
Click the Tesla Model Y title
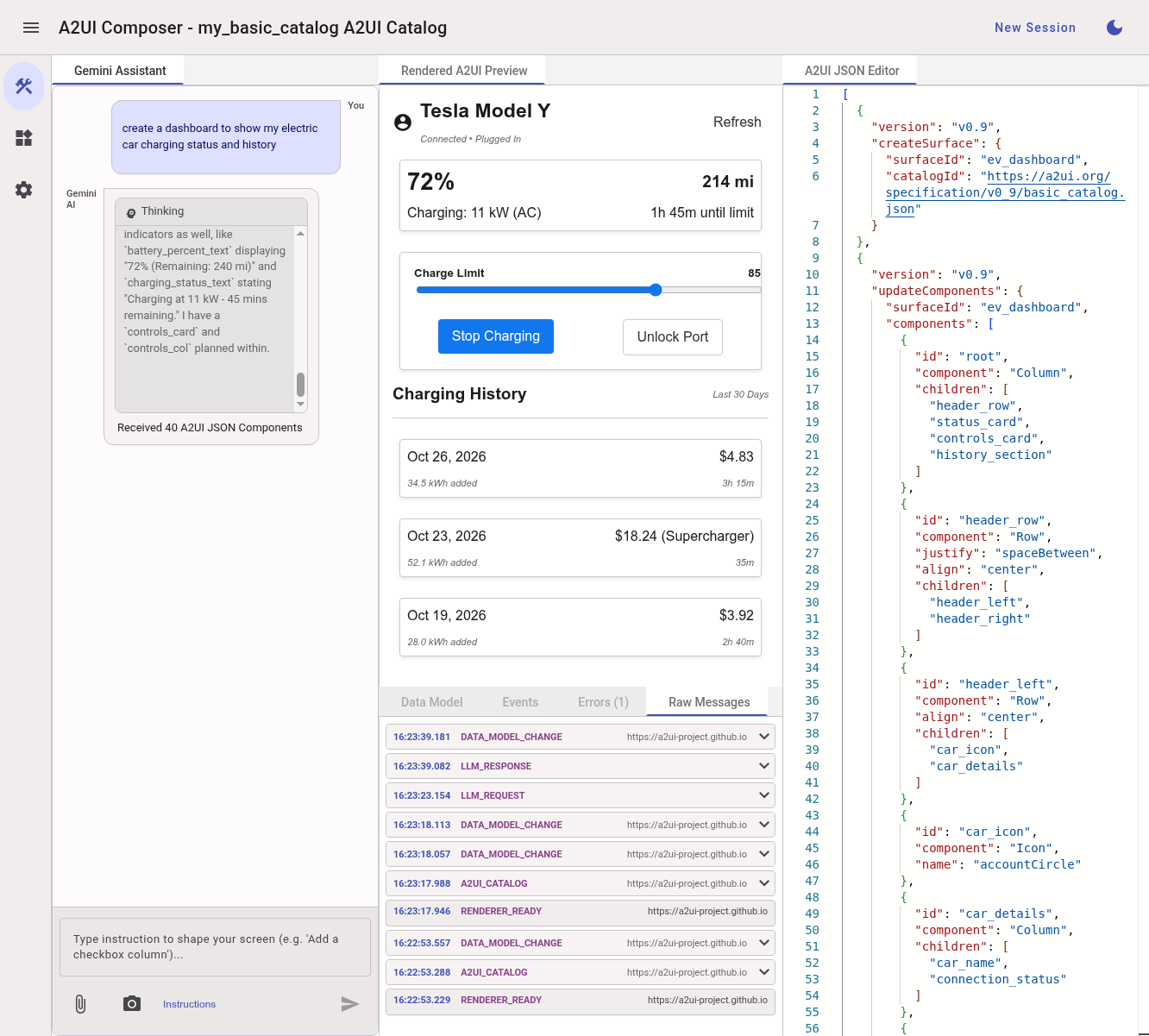point(485,110)
